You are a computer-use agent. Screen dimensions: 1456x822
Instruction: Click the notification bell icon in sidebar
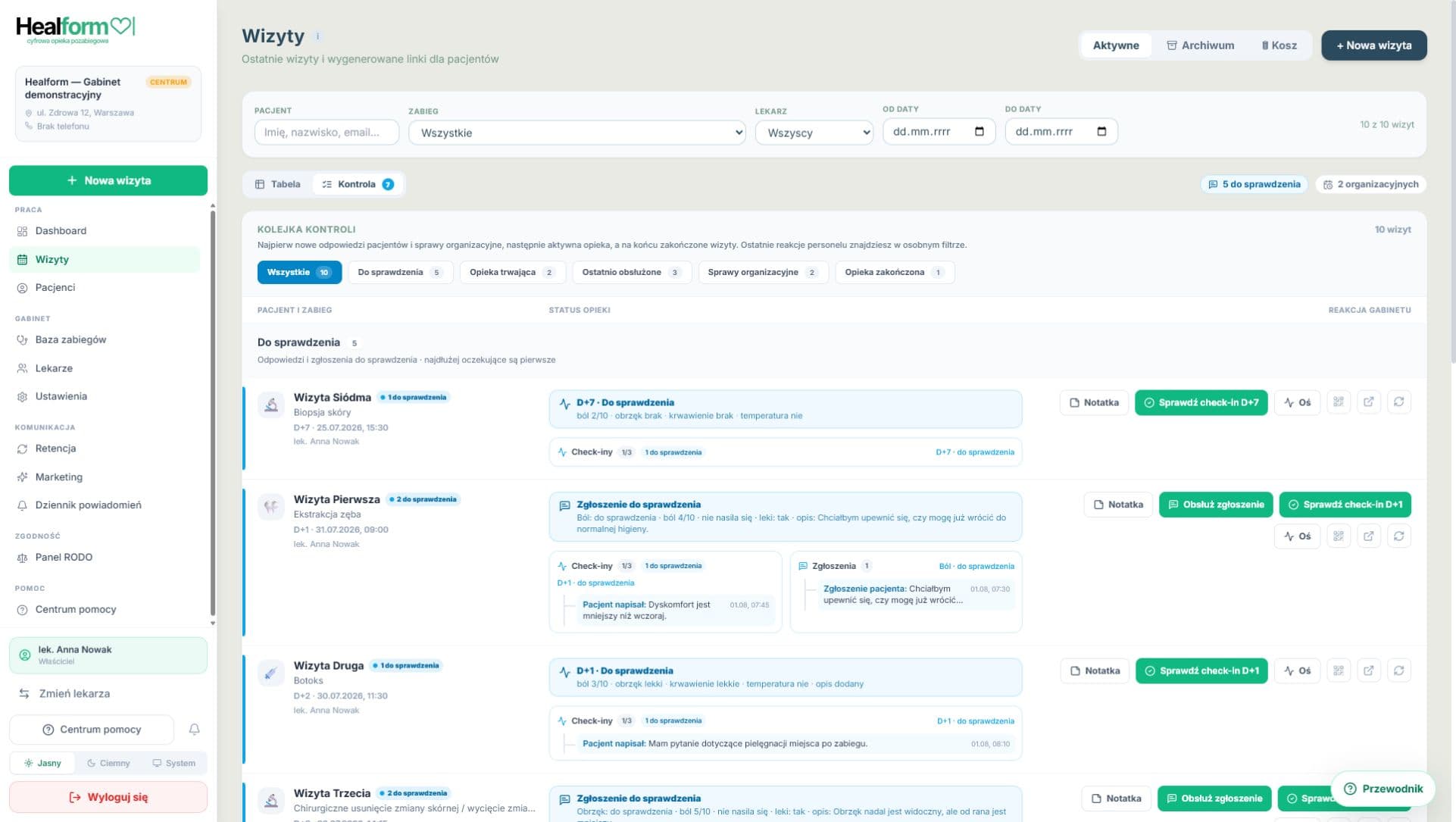[194, 729]
